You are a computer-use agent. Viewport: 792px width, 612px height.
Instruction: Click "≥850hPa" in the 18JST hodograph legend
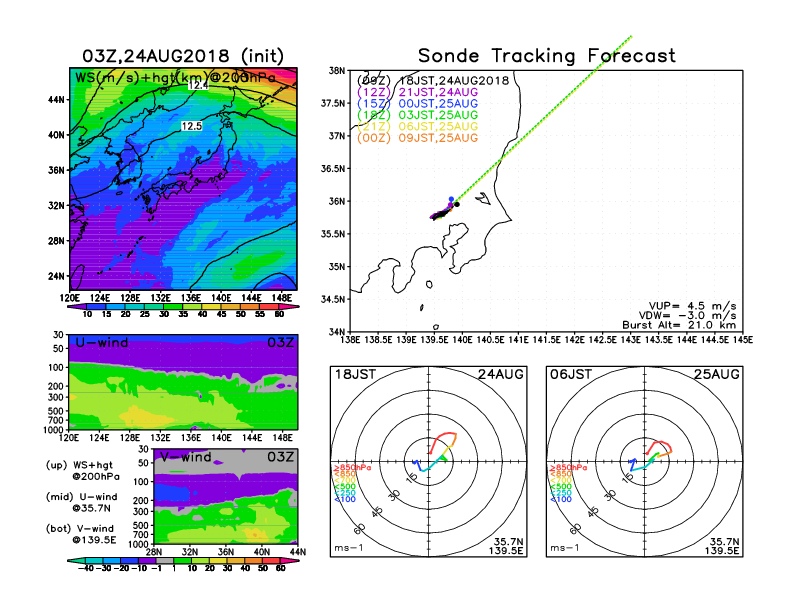coord(352,468)
